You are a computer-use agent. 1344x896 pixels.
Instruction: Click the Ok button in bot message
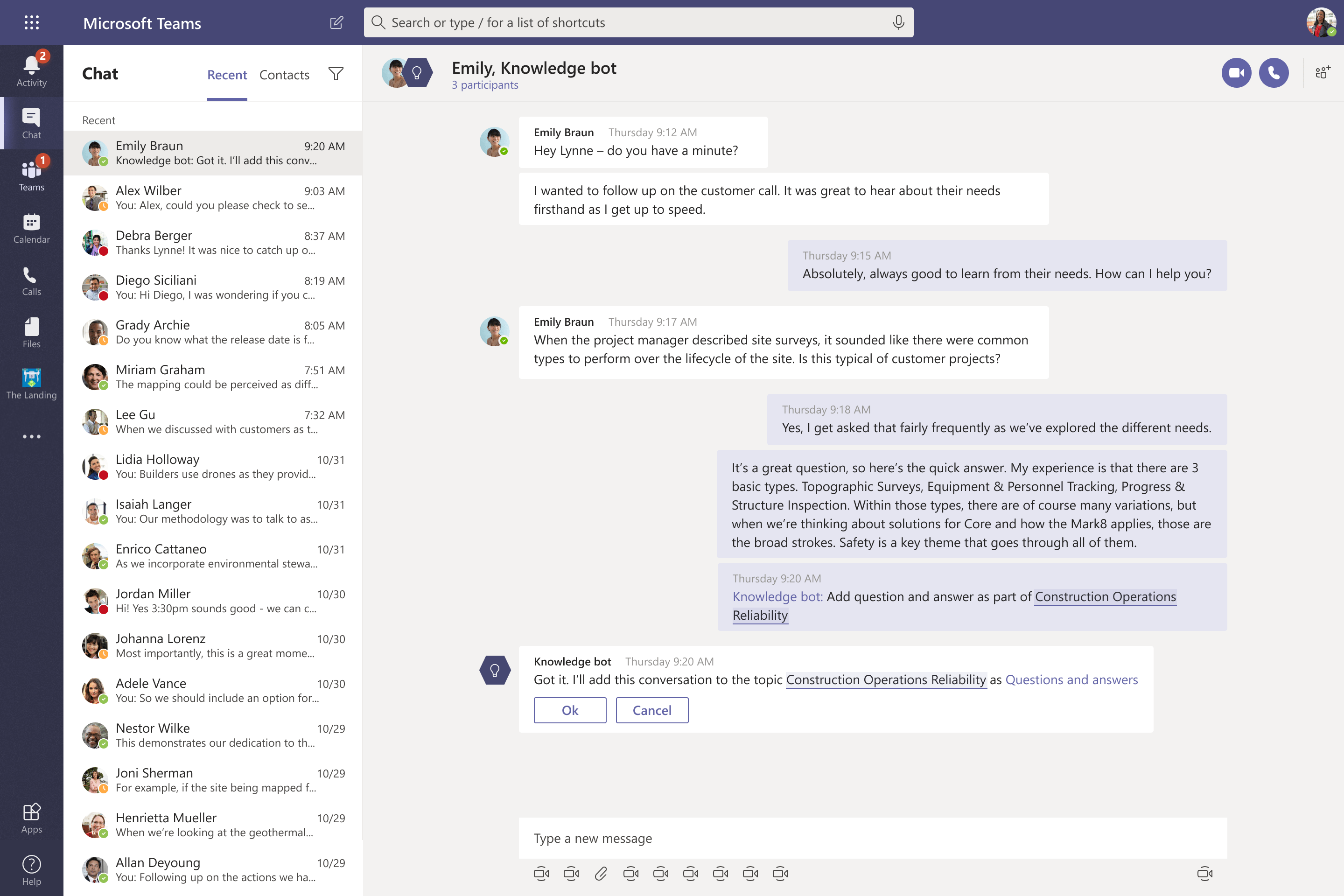570,710
